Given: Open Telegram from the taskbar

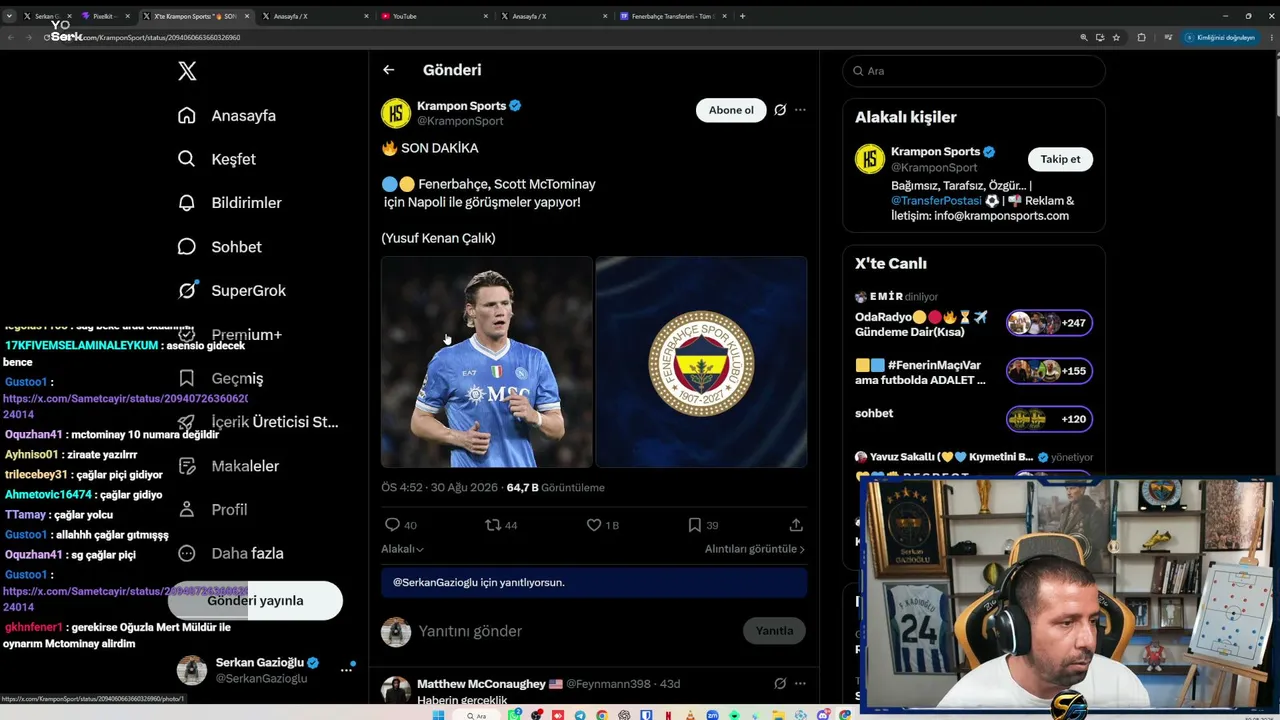Looking at the screenshot, I should [x=581, y=715].
